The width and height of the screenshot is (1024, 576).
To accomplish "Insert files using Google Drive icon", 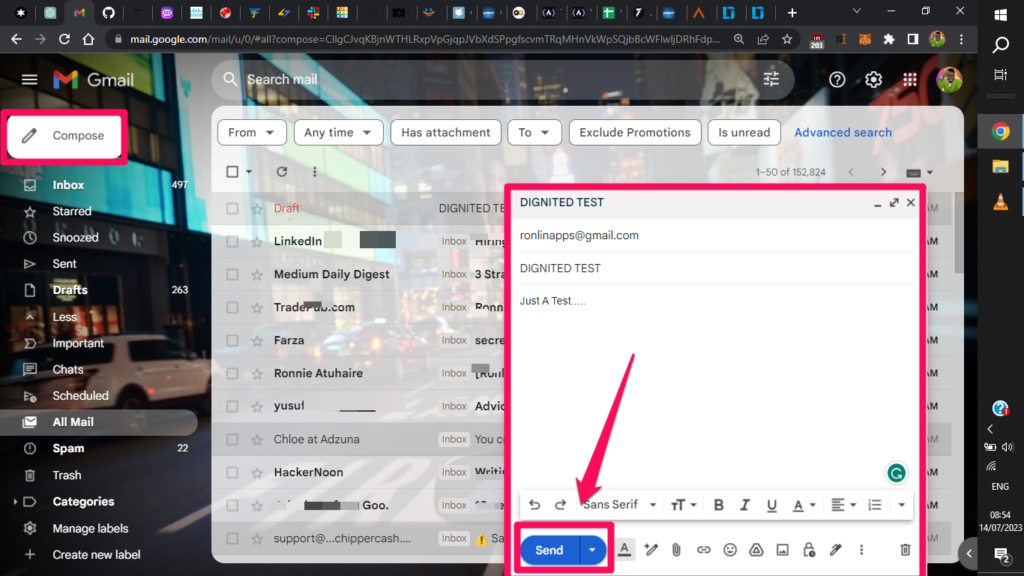I will pyautogui.click(x=756, y=550).
